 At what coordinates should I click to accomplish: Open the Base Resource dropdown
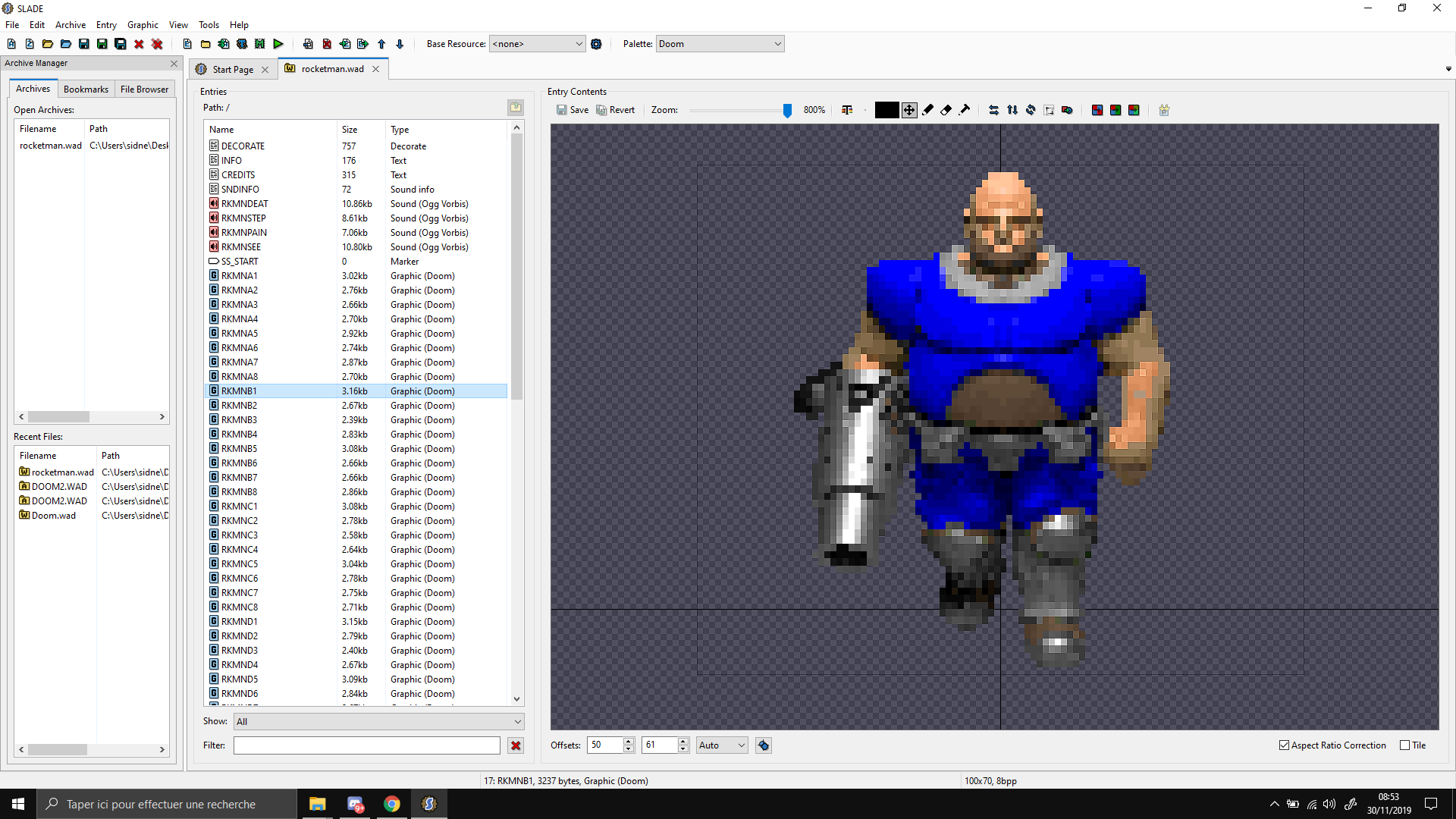click(x=537, y=44)
